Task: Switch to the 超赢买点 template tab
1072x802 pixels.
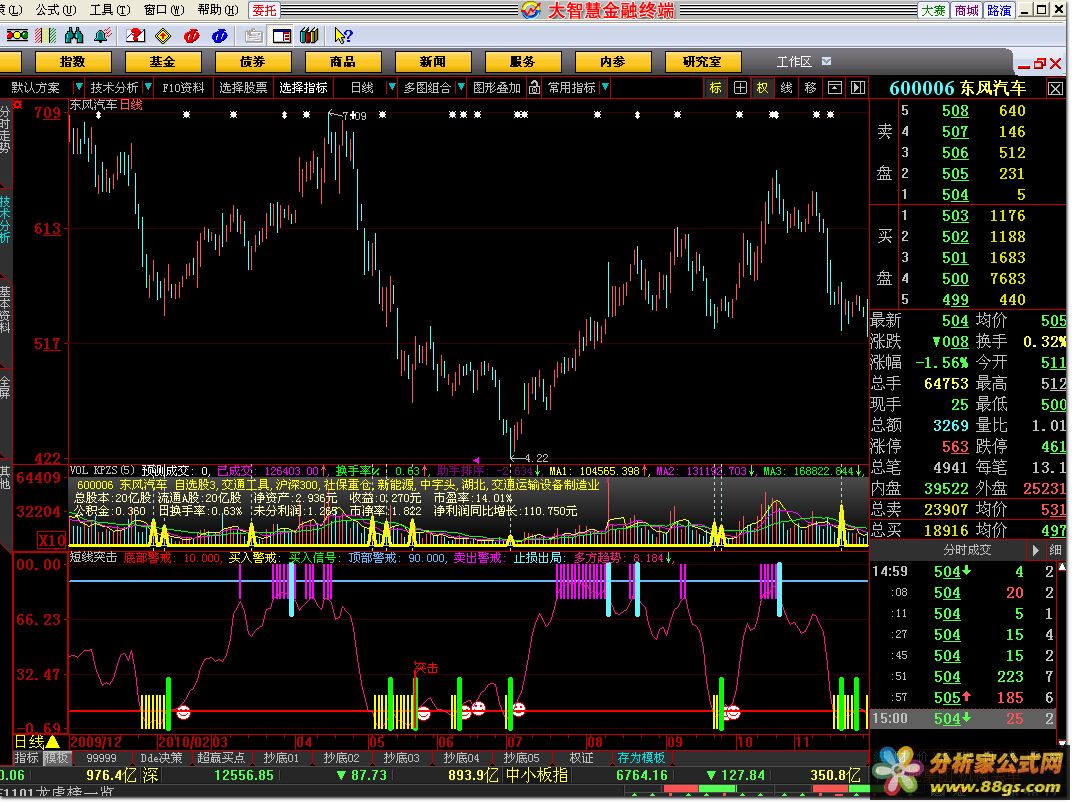Action: (x=221, y=758)
